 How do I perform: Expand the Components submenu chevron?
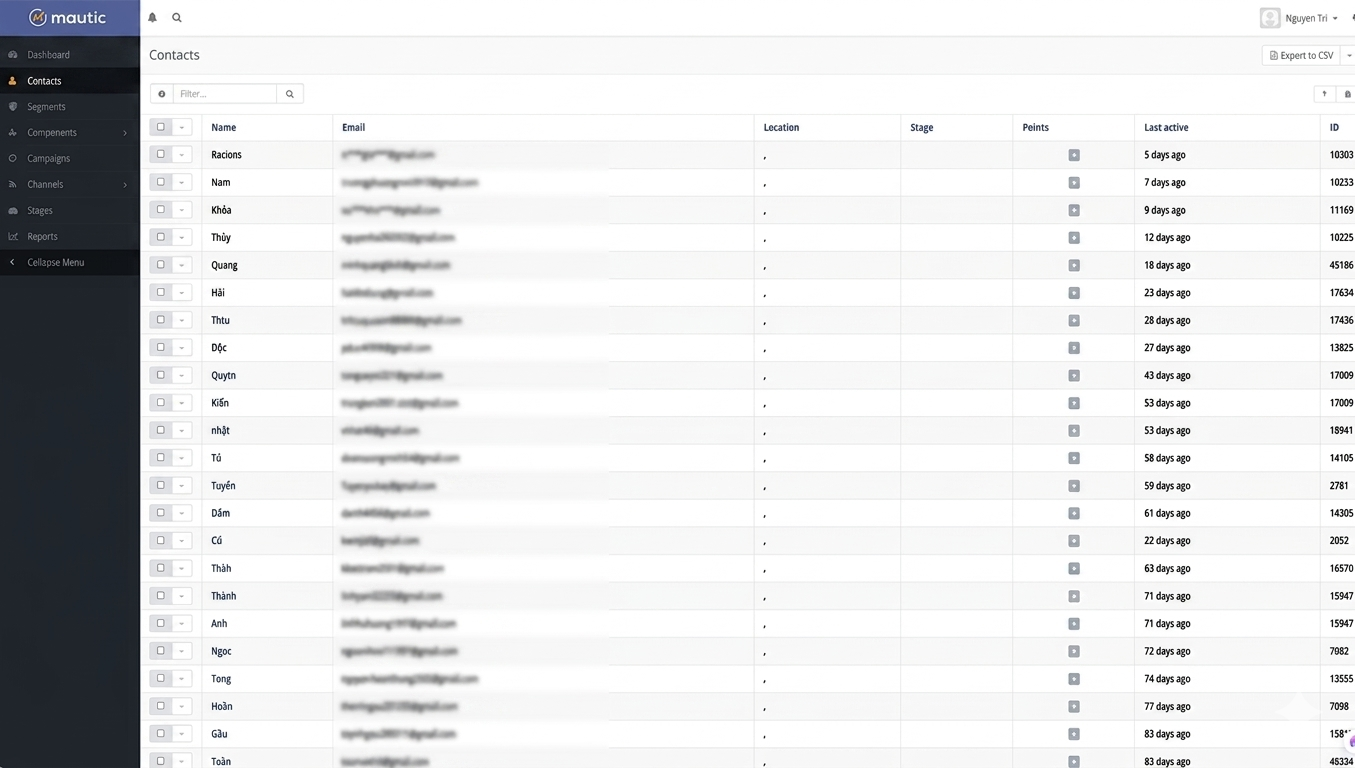(125, 132)
